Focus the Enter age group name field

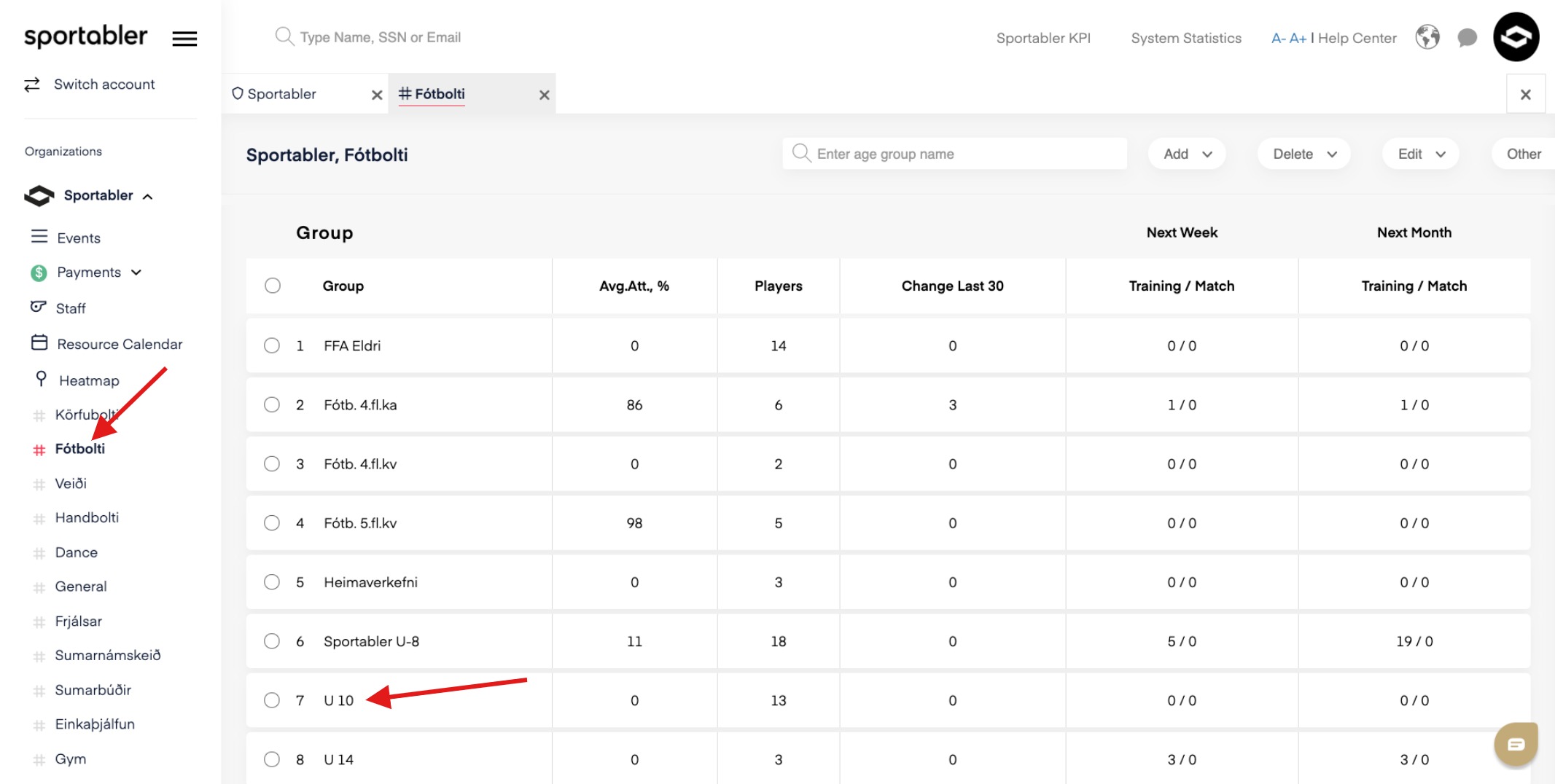(955, 154)
